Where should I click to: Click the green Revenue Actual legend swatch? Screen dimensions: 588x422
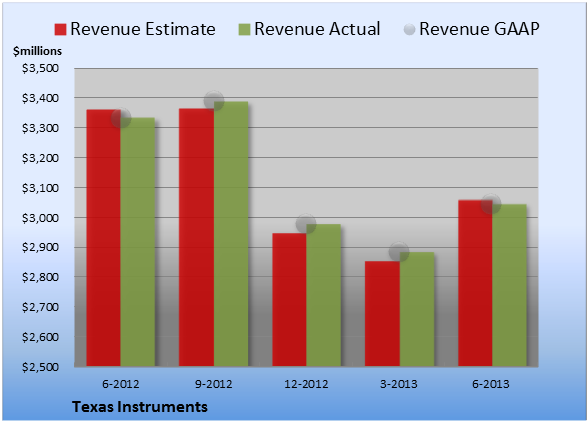pyautogui.click(x=244, y=29)
